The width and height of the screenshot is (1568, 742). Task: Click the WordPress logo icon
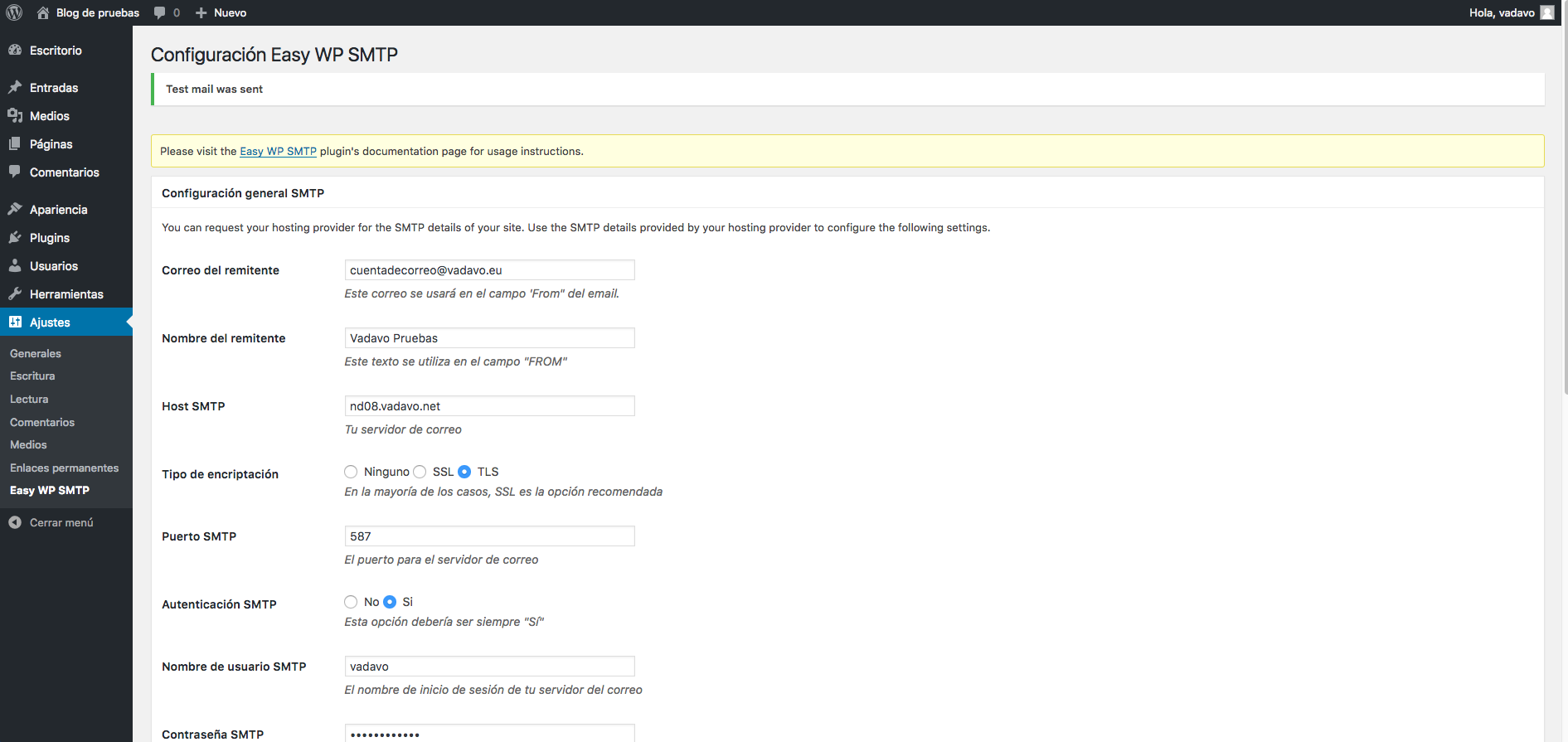coord(14,12)
